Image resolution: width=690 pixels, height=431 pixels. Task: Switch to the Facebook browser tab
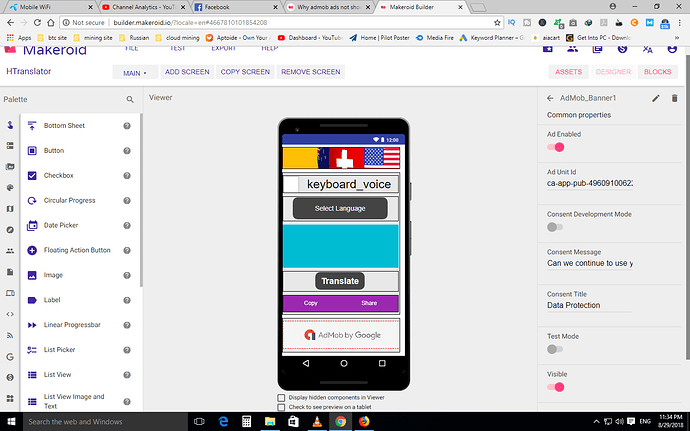[235, 7]
